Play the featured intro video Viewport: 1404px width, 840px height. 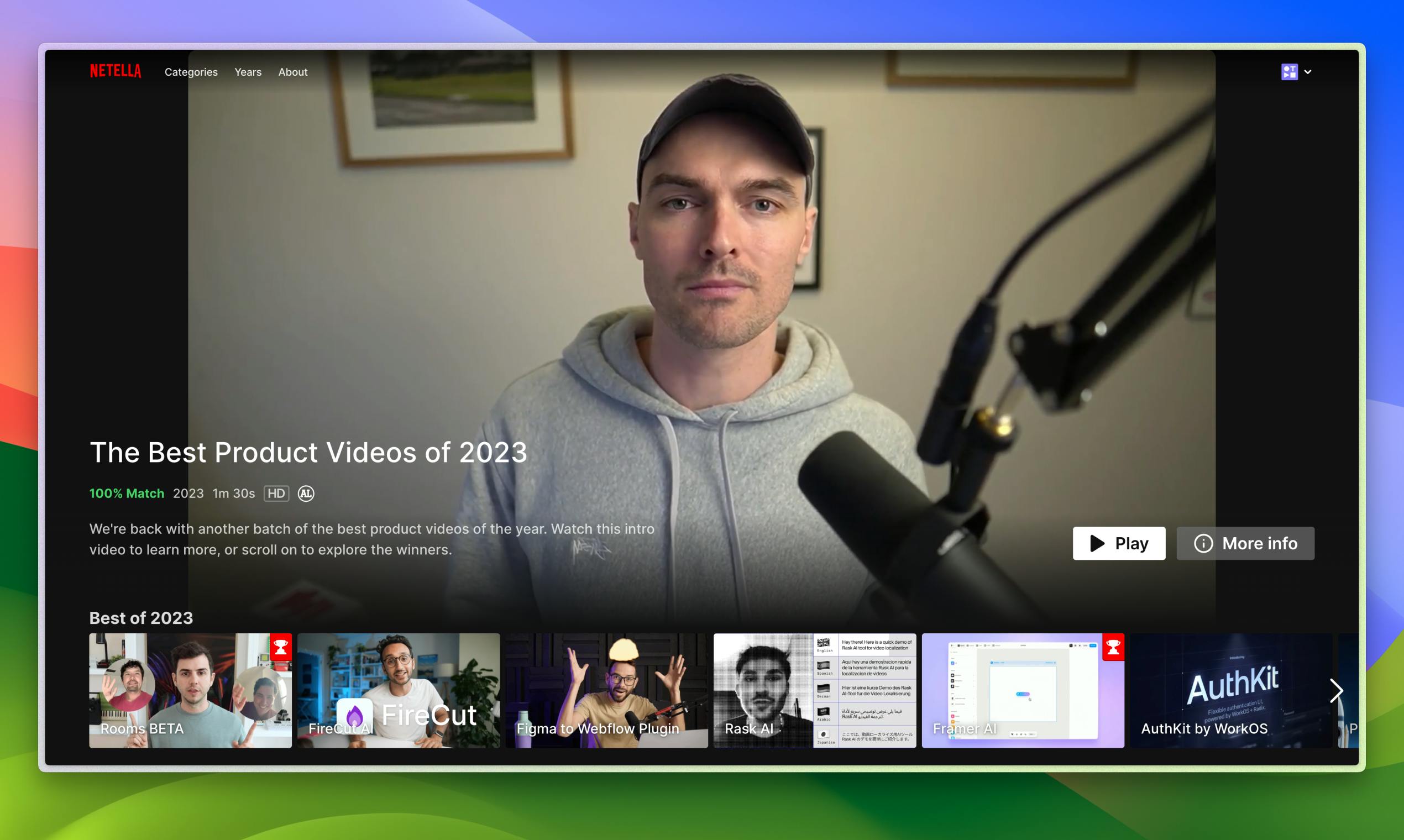1119,543
